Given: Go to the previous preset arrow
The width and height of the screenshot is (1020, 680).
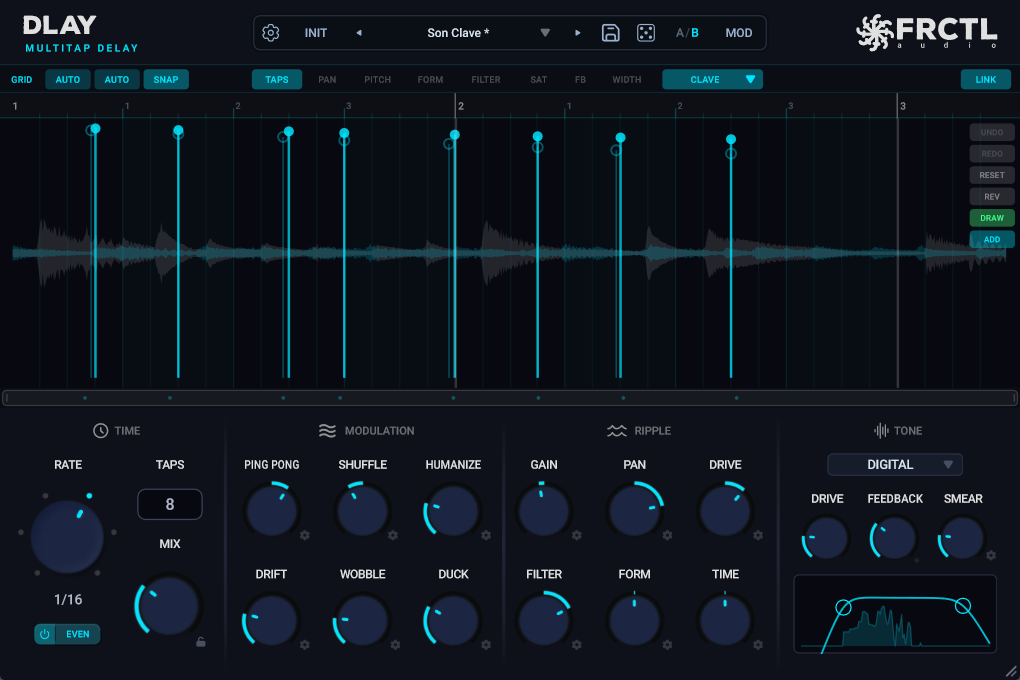Looking at the screenshot, I should [358, 33].
